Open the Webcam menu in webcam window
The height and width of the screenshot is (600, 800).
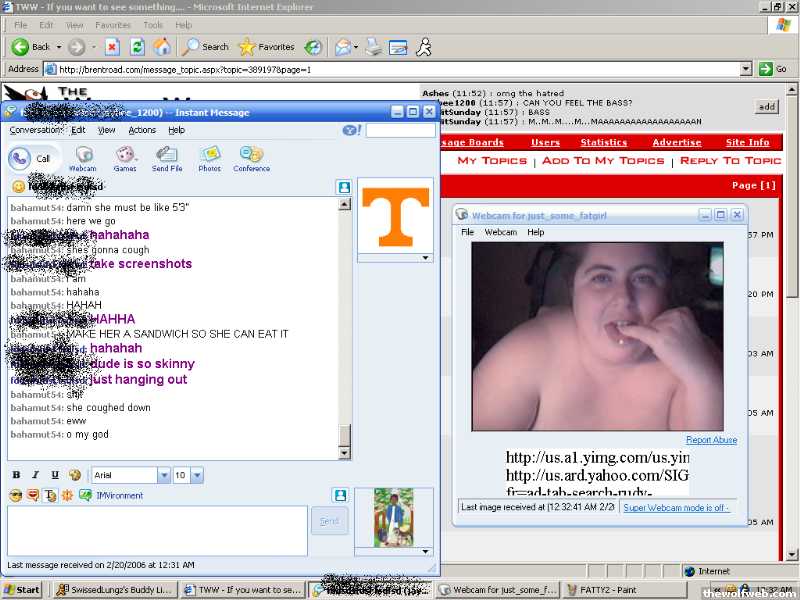click(x=500, y=232)
